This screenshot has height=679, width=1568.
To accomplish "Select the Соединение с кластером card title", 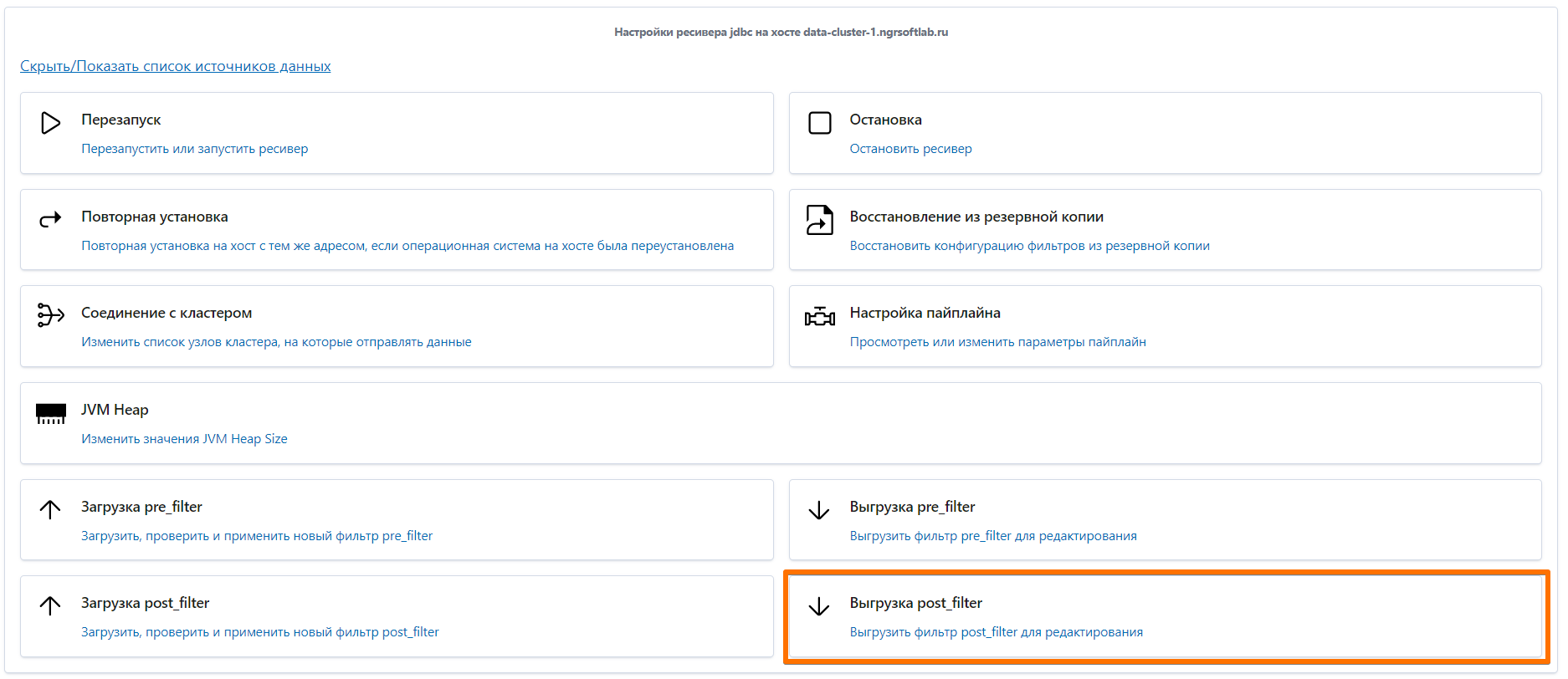I will (x=167, y=313).
